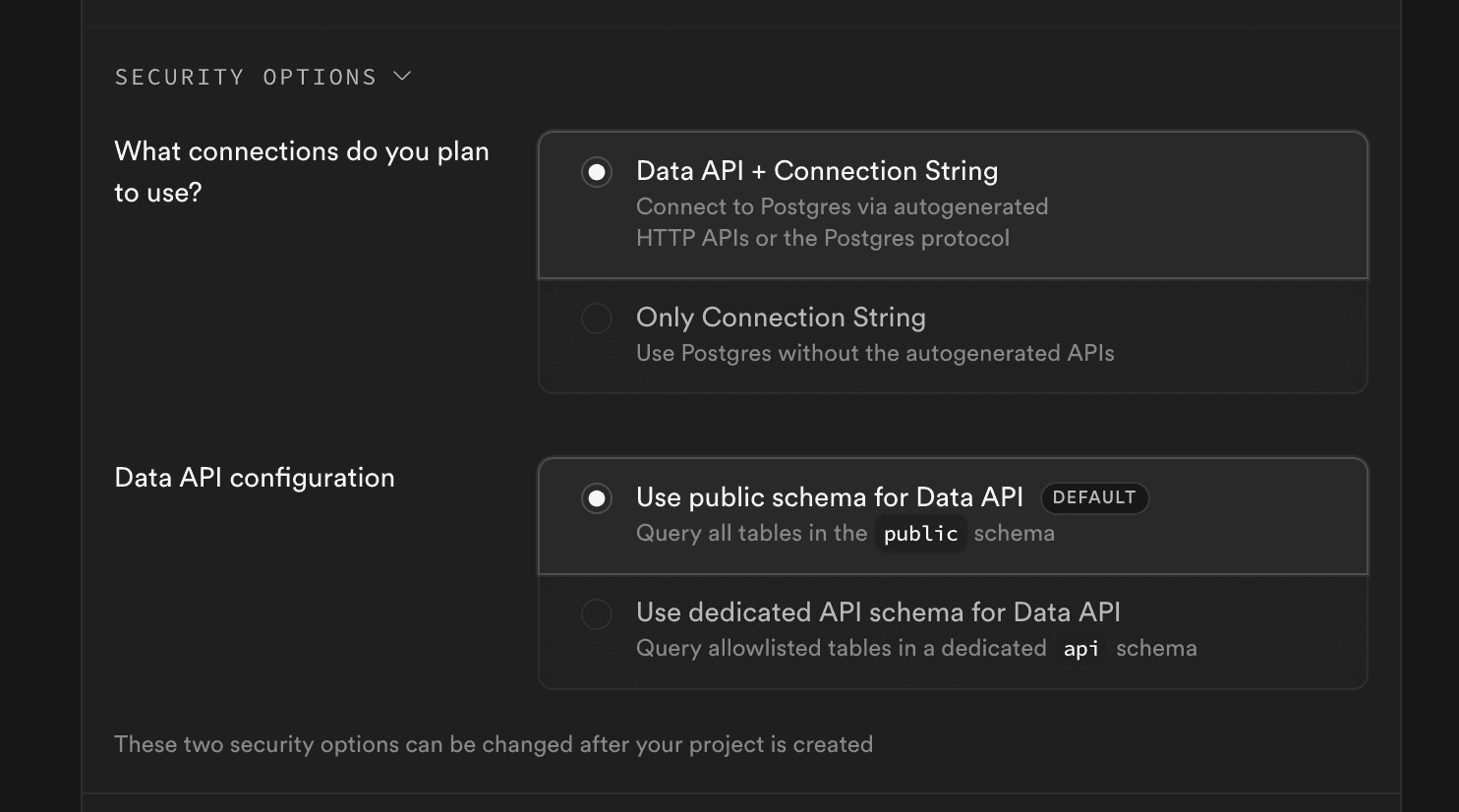Click the filled radio circle beside Data API option

pyautogui.click(x=597, y=172)
